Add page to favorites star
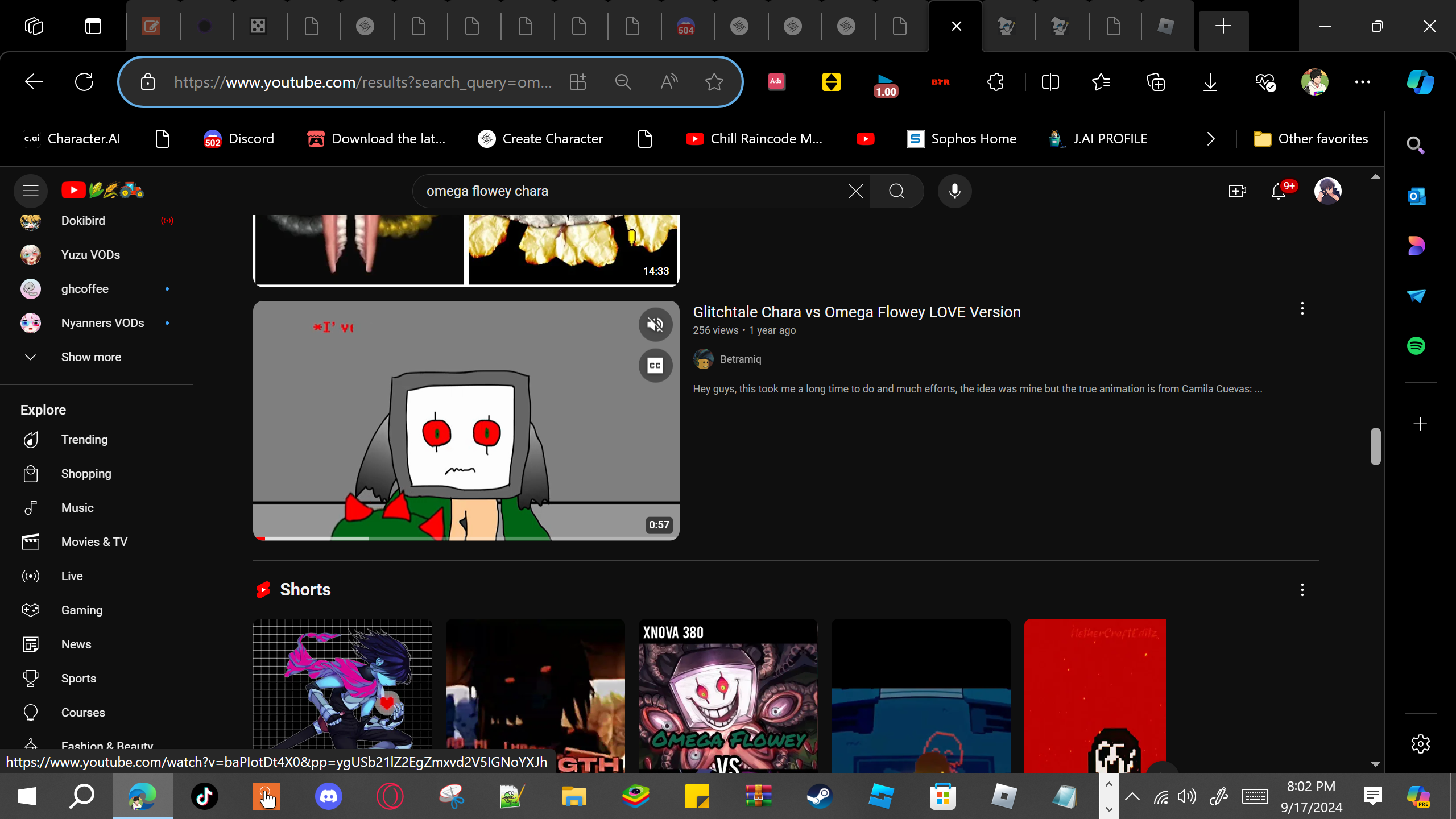Image resolution: width=1456 pixels, height=819 pixels. [714, 82]
